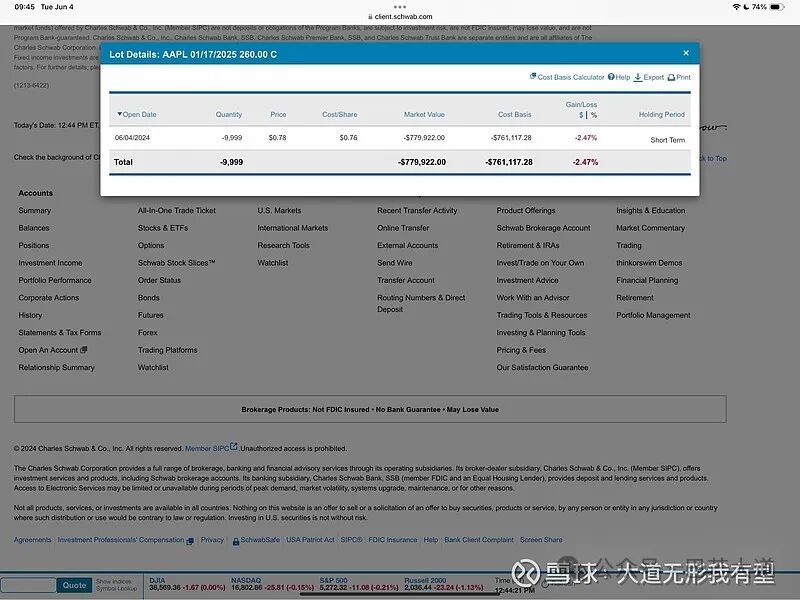
Task: Open SchwabSafe lock link
Action: point(256,540)
